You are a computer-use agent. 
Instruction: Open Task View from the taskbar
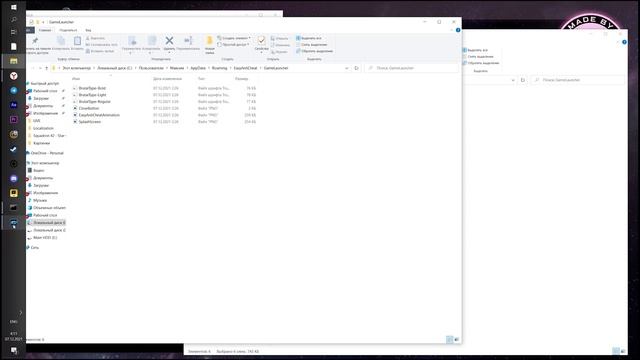pyautogui.click(x=13, y=32)
